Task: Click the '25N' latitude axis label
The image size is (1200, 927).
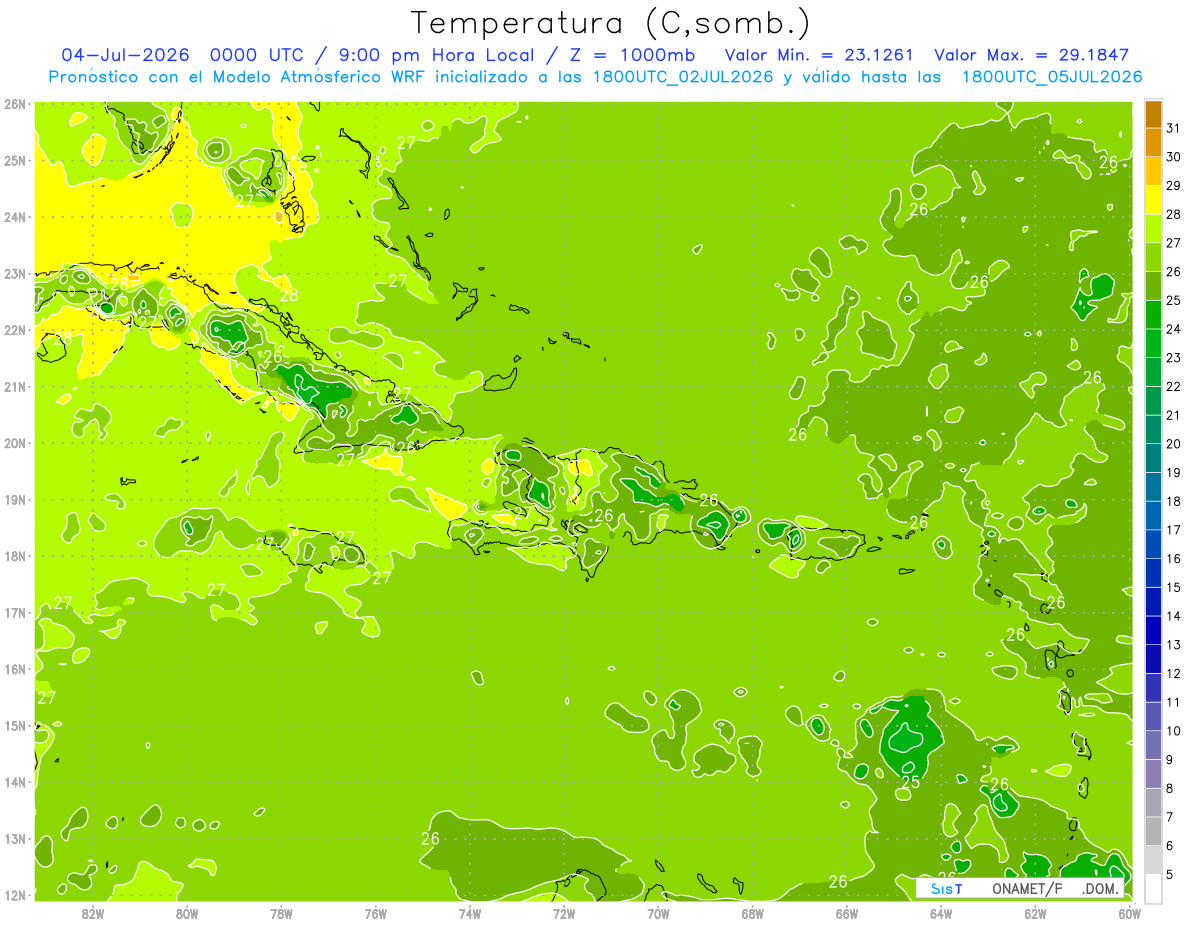Action: pyautogui.click(x=14, y=160)
